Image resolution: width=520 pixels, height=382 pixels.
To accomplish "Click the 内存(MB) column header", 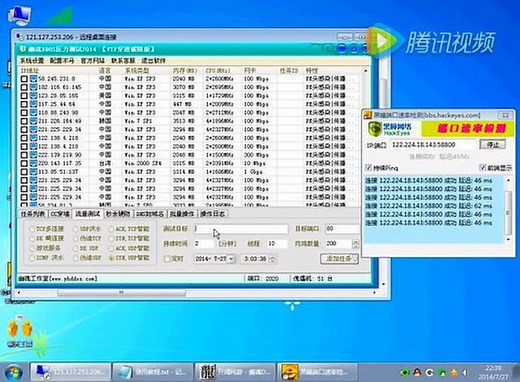I will [185, 71].
